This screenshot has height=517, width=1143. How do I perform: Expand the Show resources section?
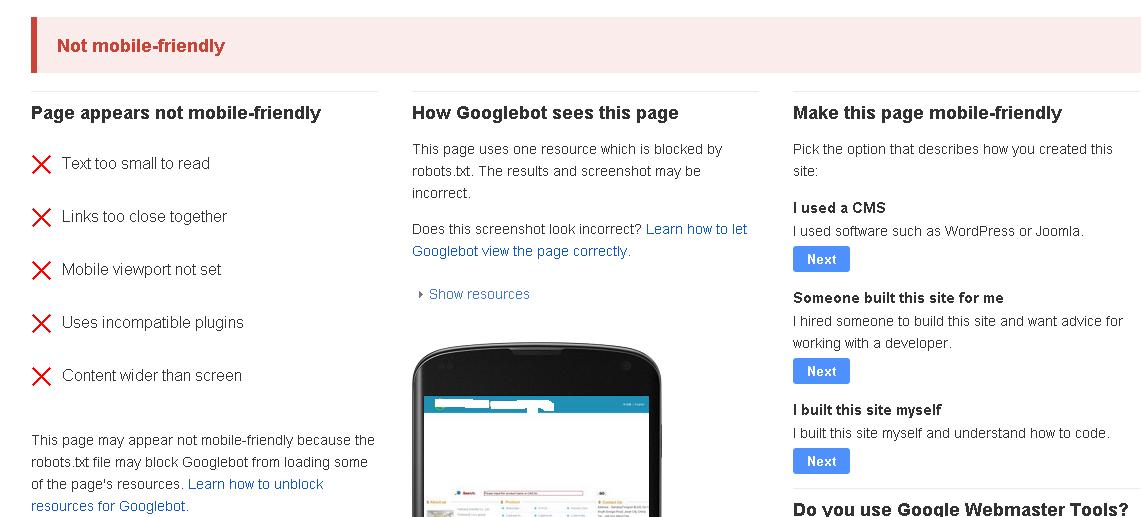(479, 294)
